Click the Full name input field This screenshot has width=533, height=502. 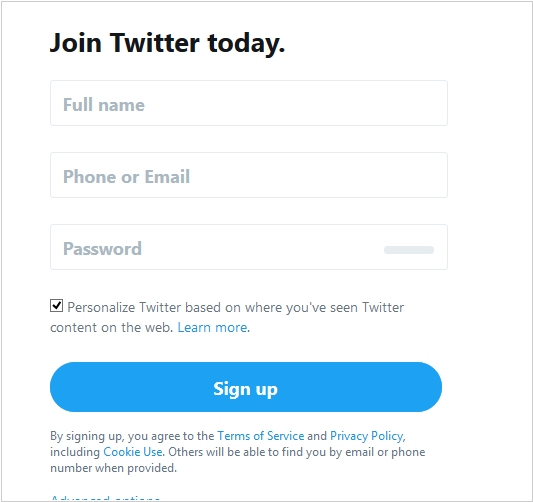[249, 103]
